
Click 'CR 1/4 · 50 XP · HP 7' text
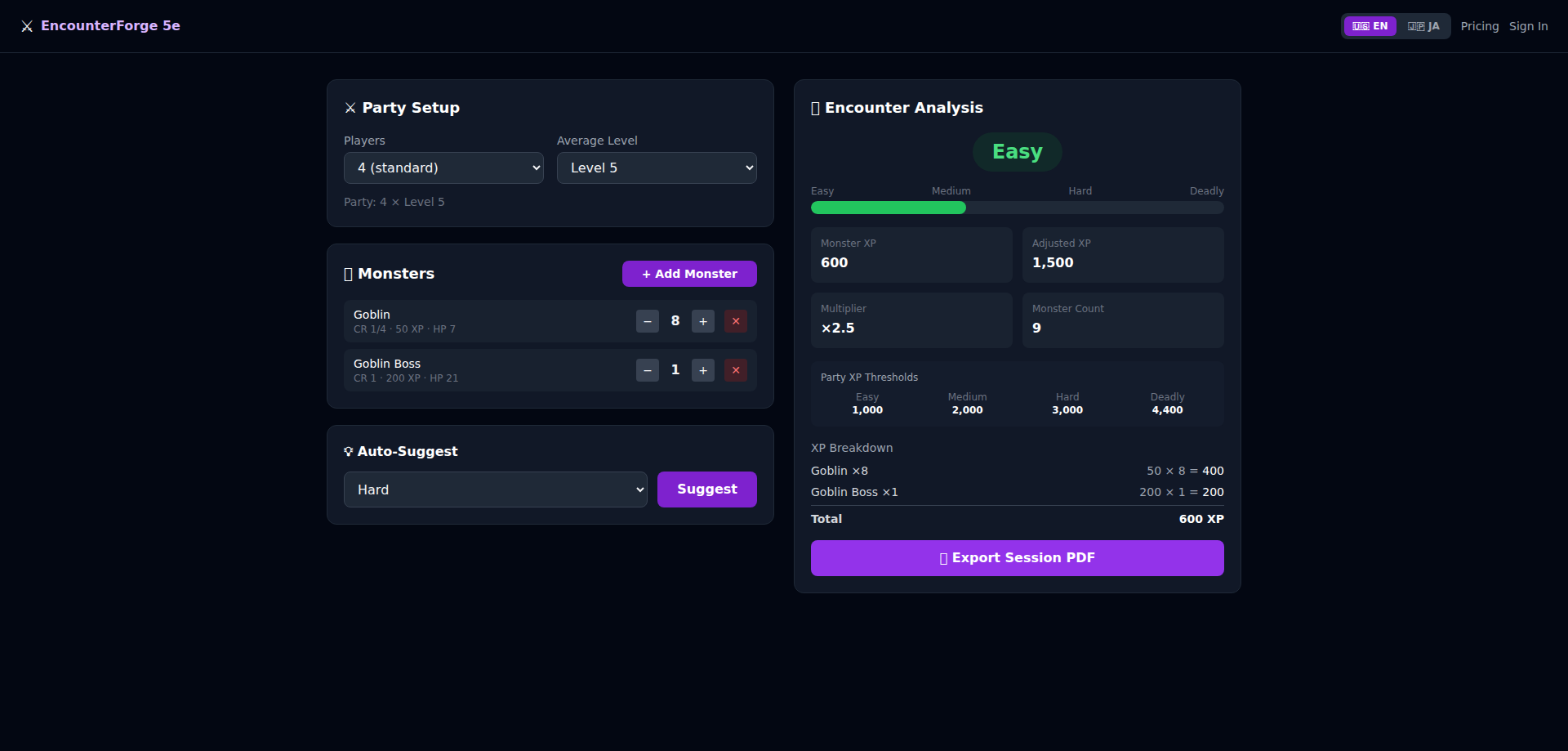(x=404, y=329)
